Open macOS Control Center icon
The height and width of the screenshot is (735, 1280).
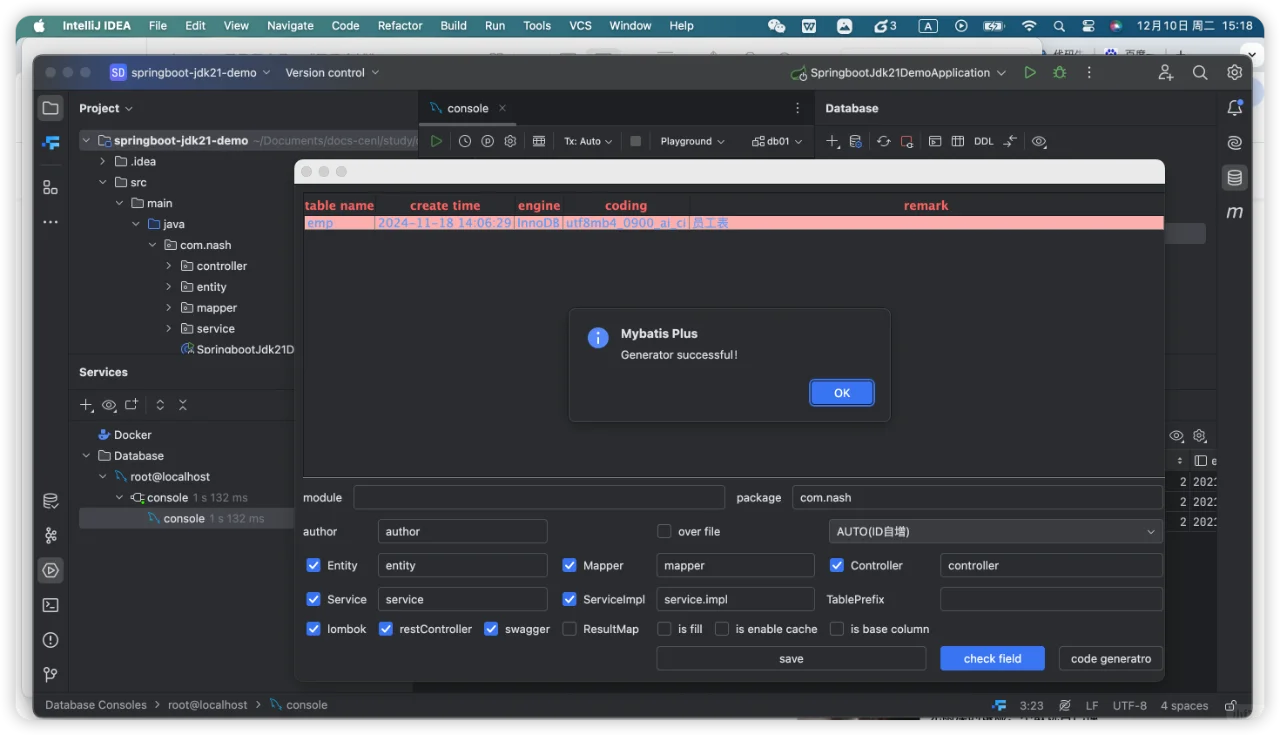(x=1088, y=26)
